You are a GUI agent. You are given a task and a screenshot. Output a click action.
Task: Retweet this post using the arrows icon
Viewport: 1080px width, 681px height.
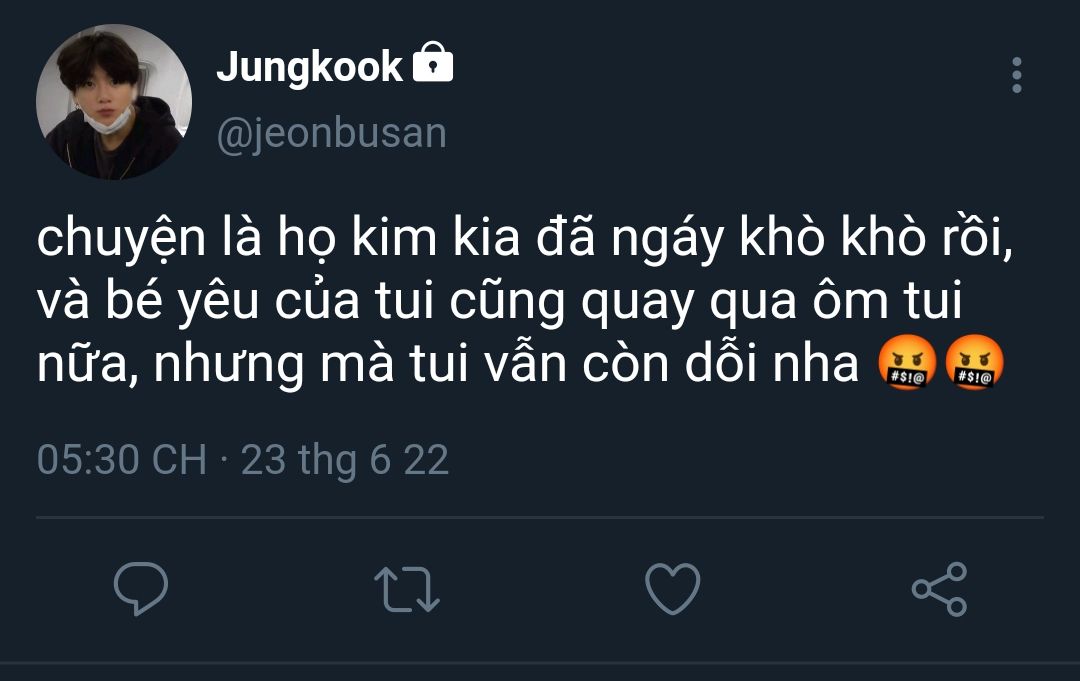[x=406, y=589]
